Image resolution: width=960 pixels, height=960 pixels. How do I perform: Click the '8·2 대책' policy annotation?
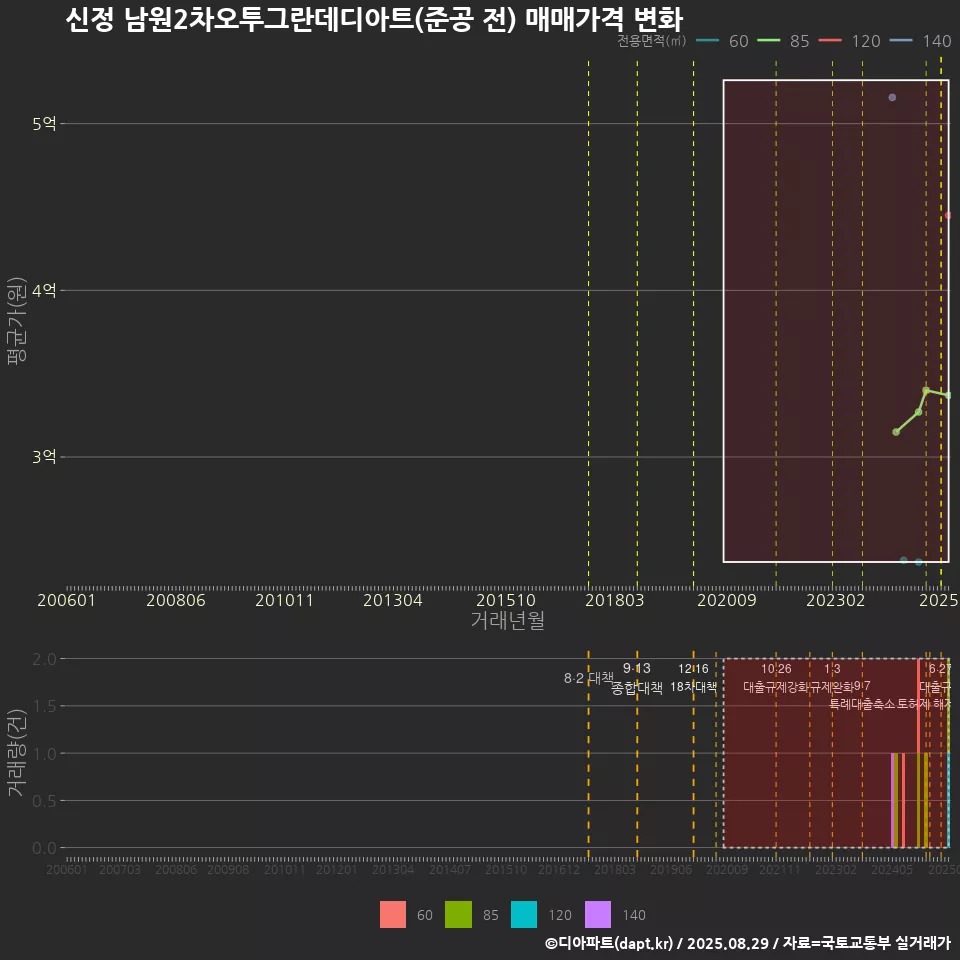(589, 678)
